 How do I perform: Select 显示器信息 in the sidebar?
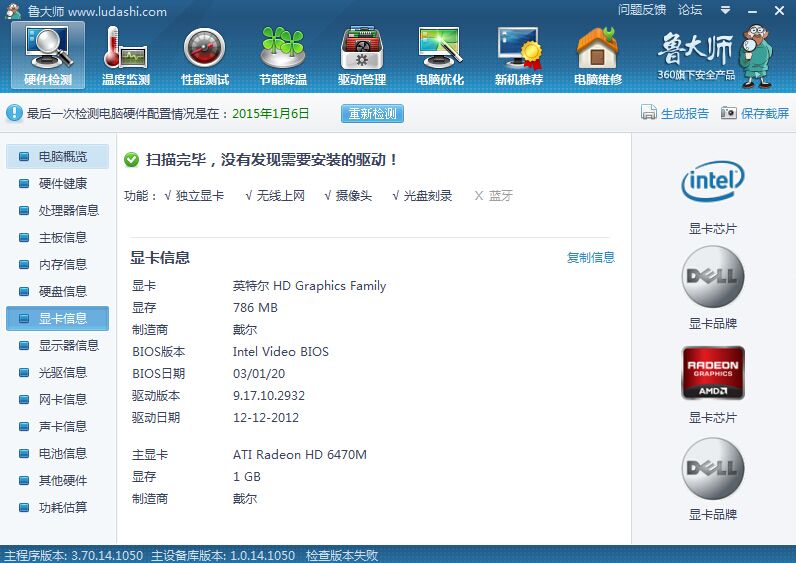pyautogui.click(x=57, y=345)
